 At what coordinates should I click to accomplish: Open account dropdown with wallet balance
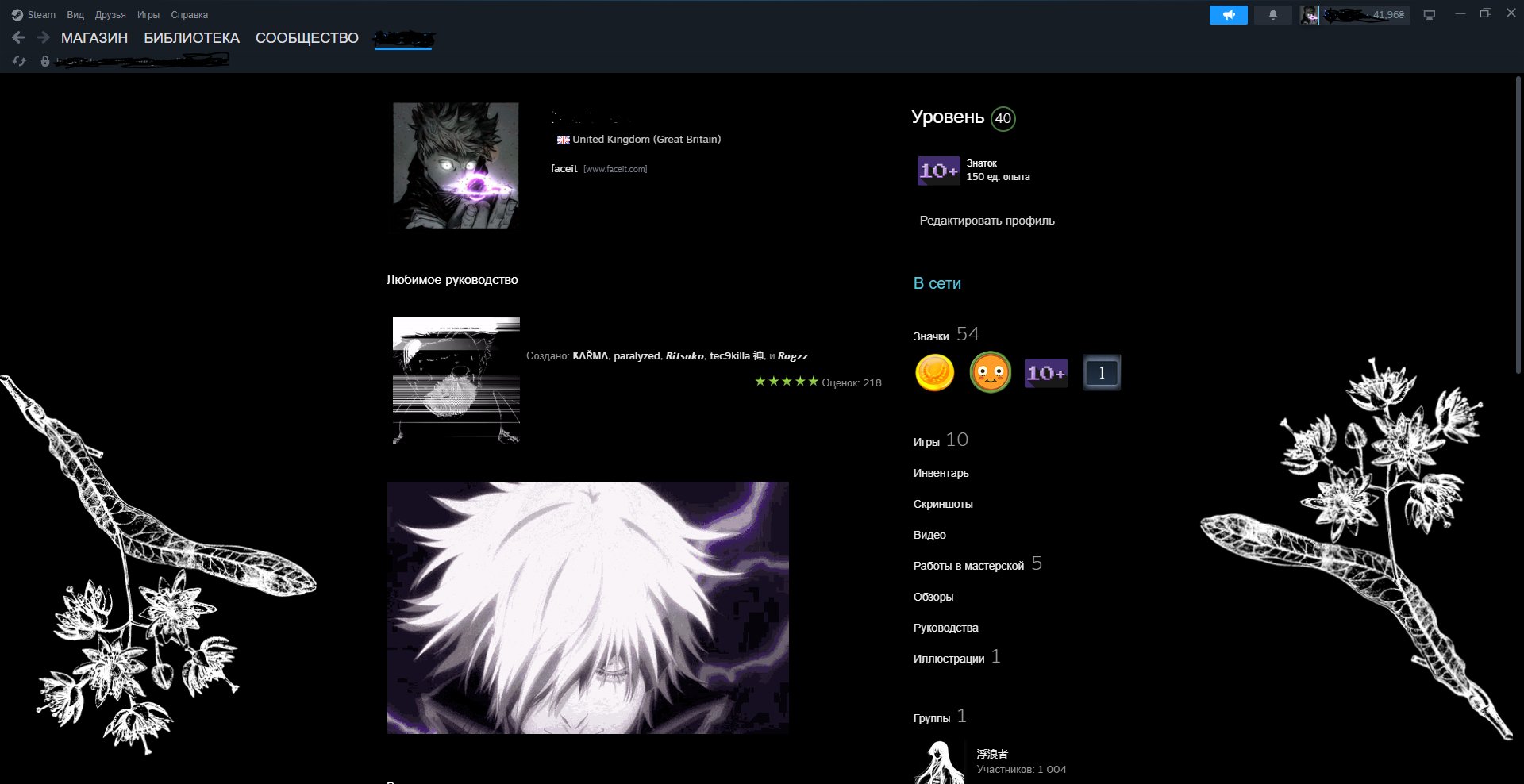pyautogui.click(x=1355, y=15)
